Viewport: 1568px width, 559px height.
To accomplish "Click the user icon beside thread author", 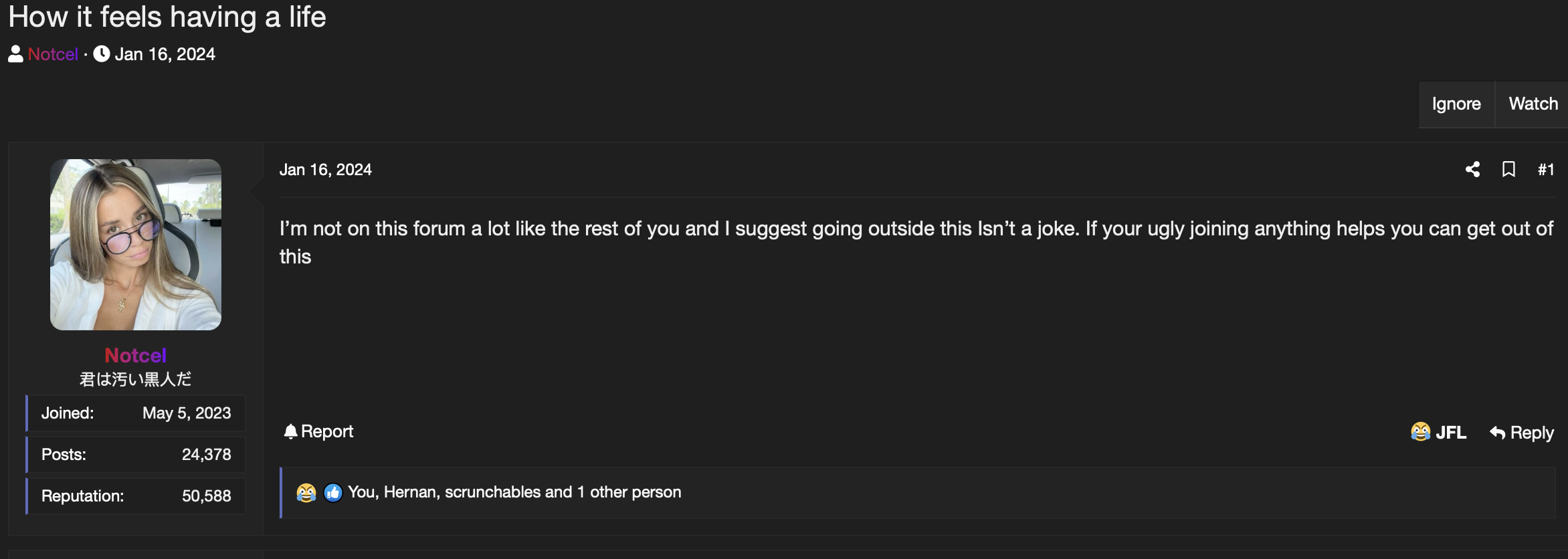I will coord(15,54).
